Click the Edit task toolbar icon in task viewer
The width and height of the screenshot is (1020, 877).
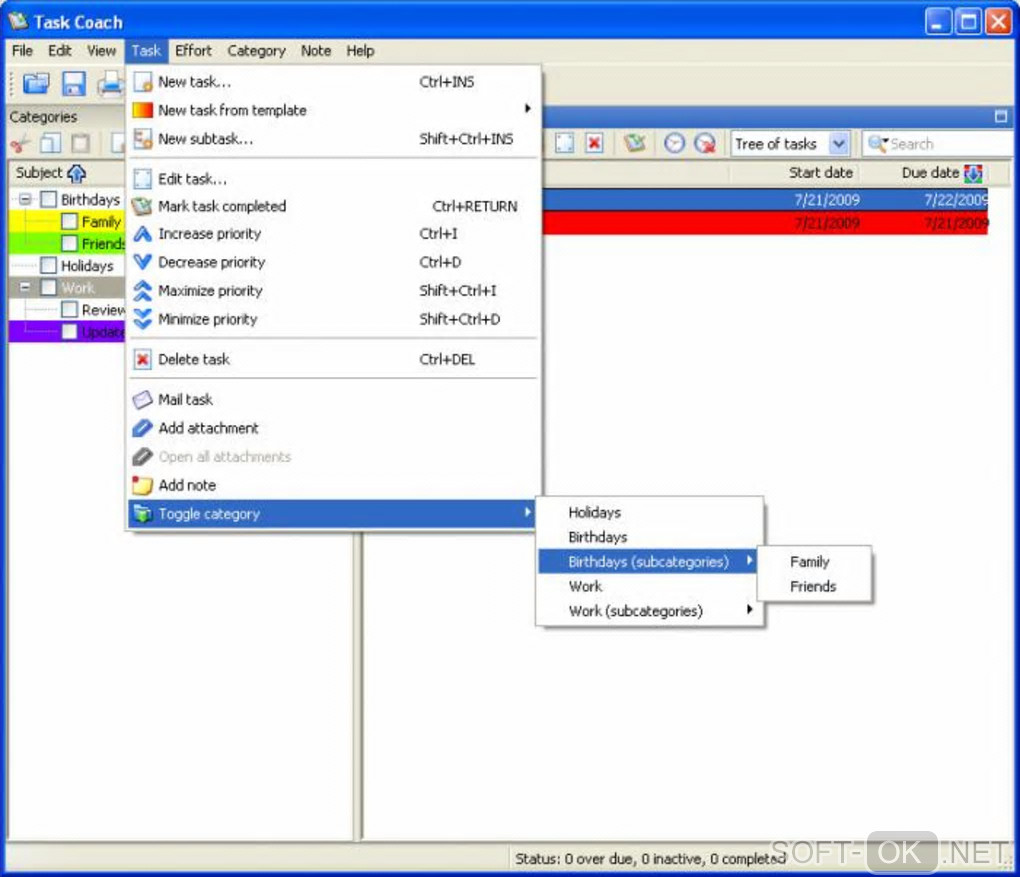point(564,143)
